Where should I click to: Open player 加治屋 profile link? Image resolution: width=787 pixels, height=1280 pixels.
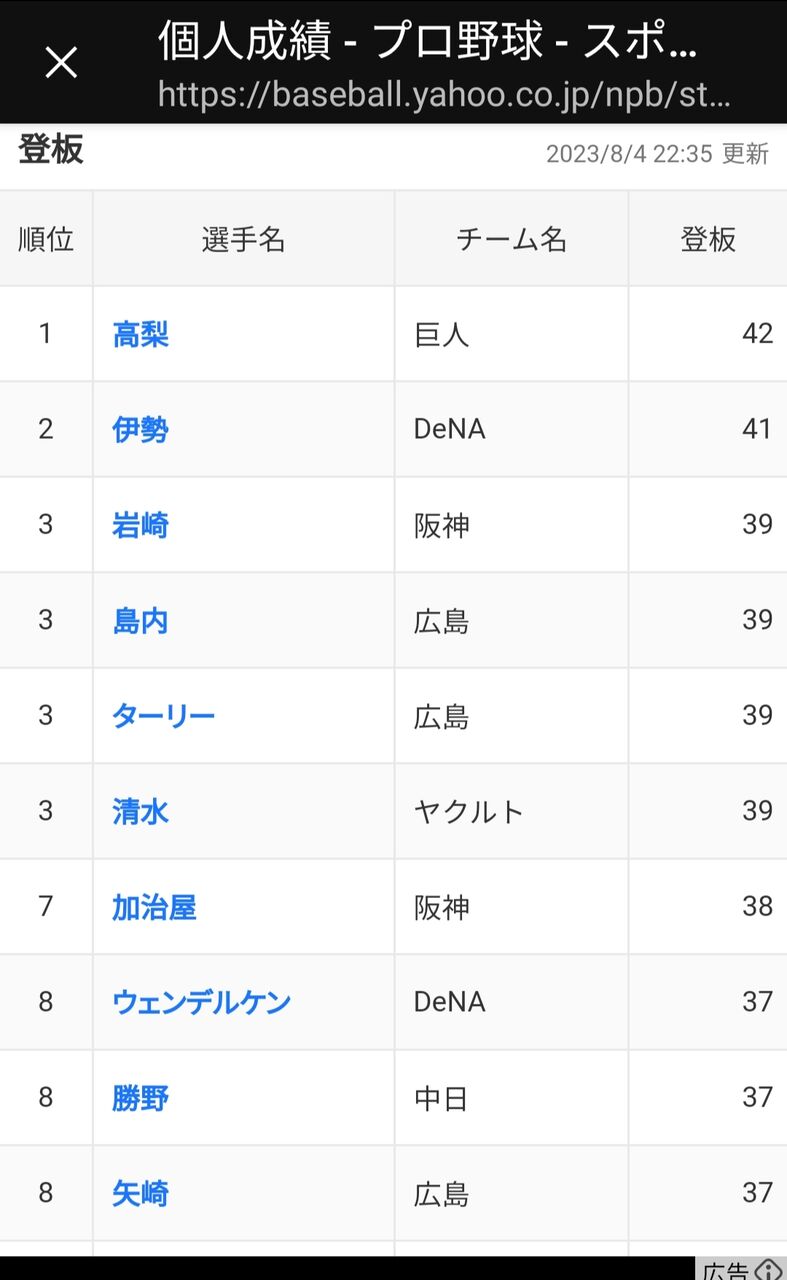tap(155, 907)
